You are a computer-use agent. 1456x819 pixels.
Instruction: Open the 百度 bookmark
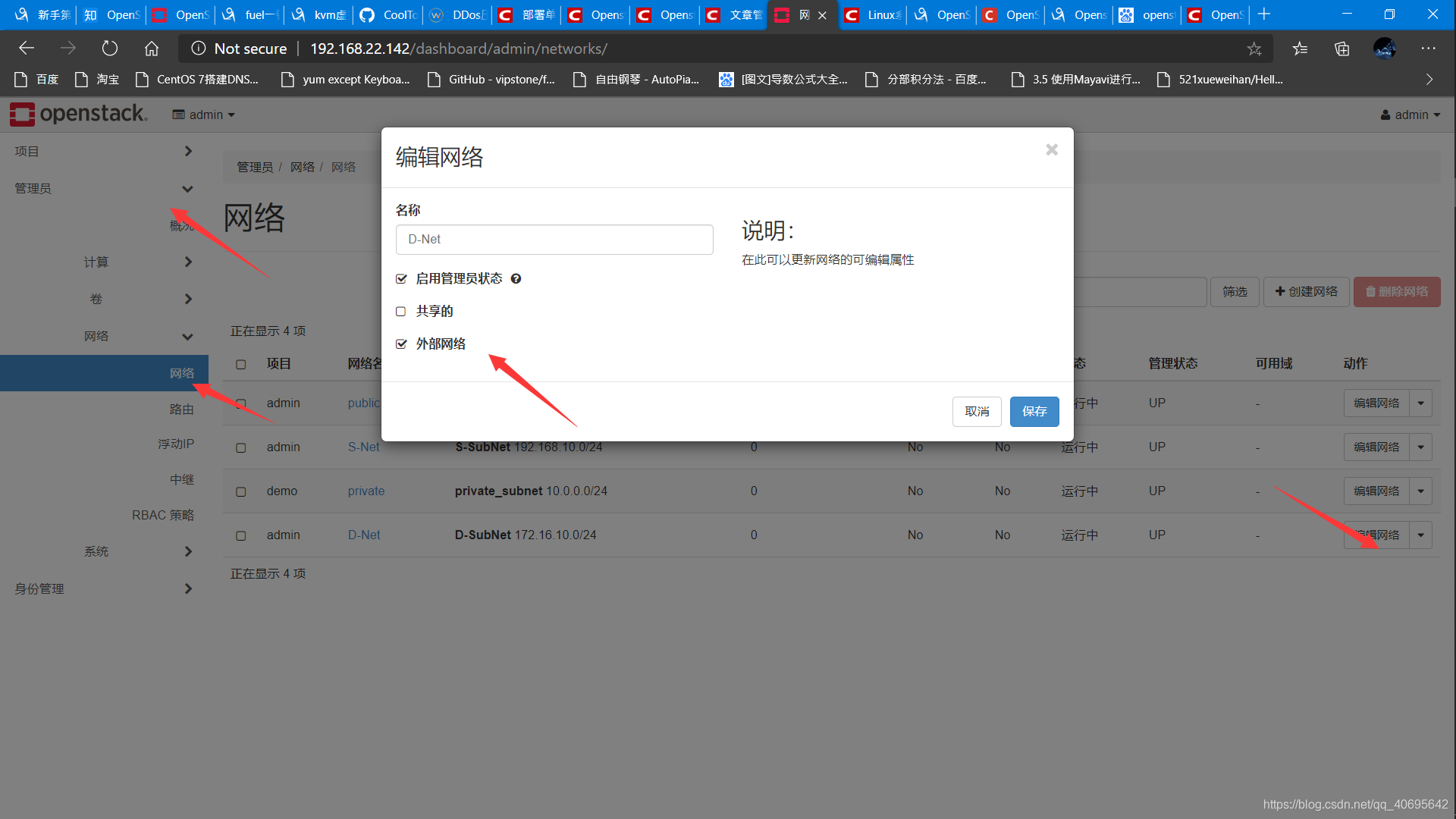coord(36,80)
